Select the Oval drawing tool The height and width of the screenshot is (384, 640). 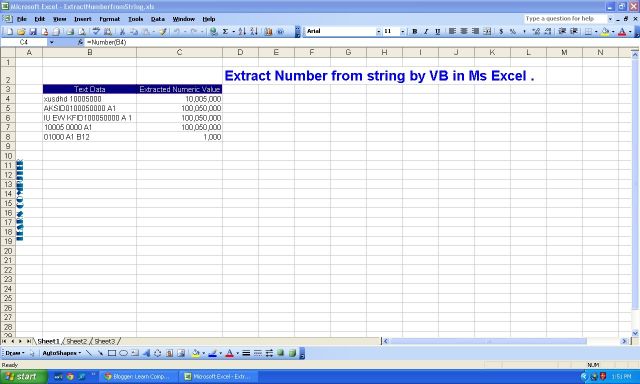123,353
